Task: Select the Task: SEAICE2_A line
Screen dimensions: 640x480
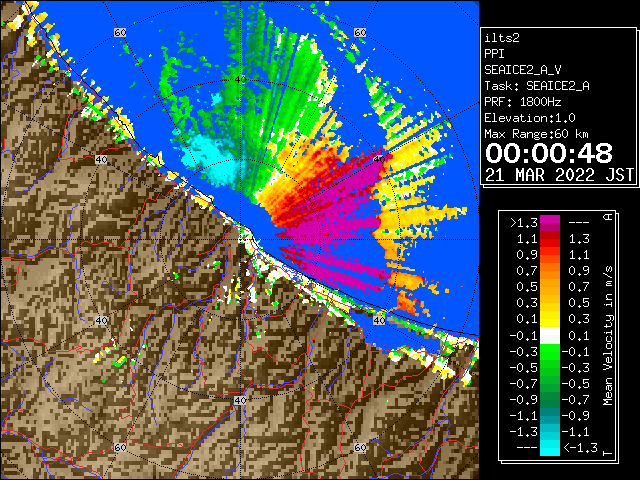Action: (x=537, y=86)
